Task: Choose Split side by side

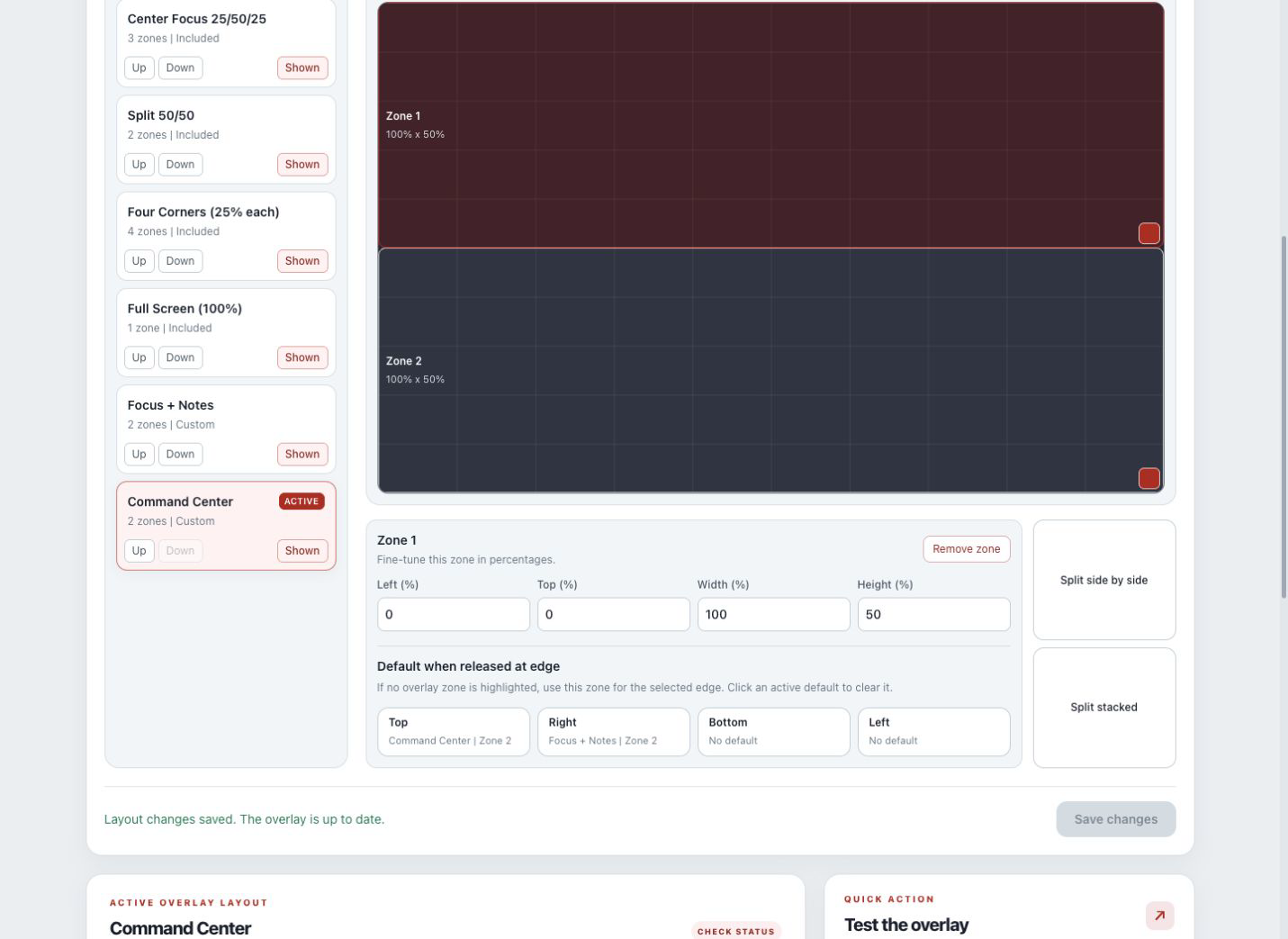Action: click(1104, 580)
